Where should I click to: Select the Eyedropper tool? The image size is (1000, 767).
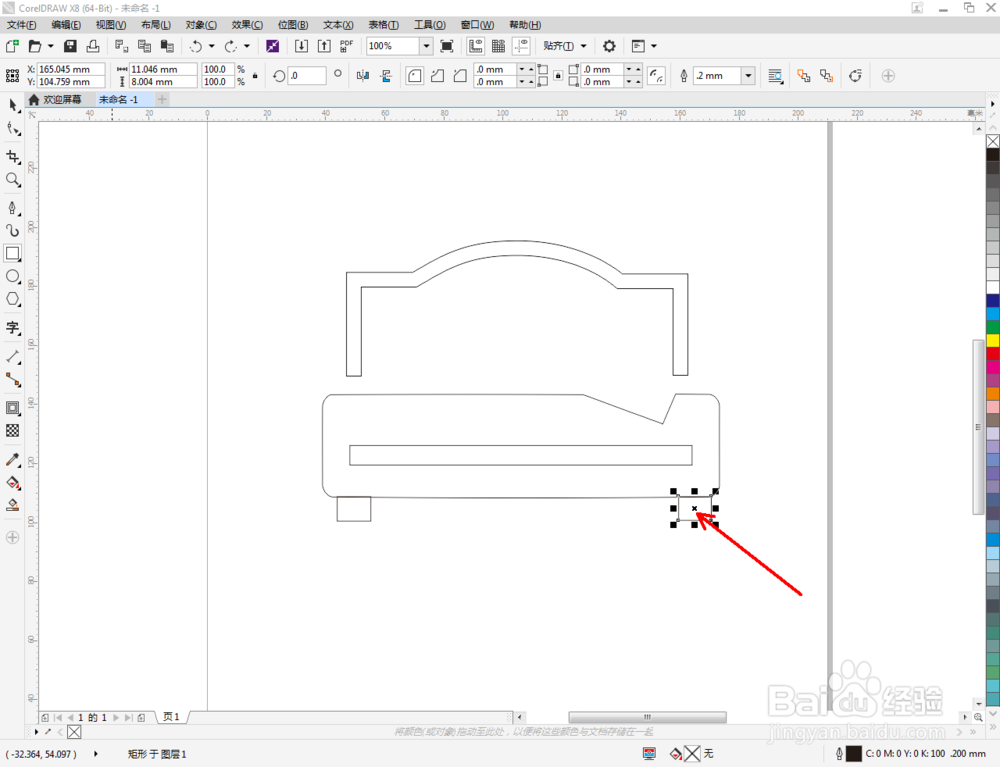pyautogui.click(x=13, y=460)
